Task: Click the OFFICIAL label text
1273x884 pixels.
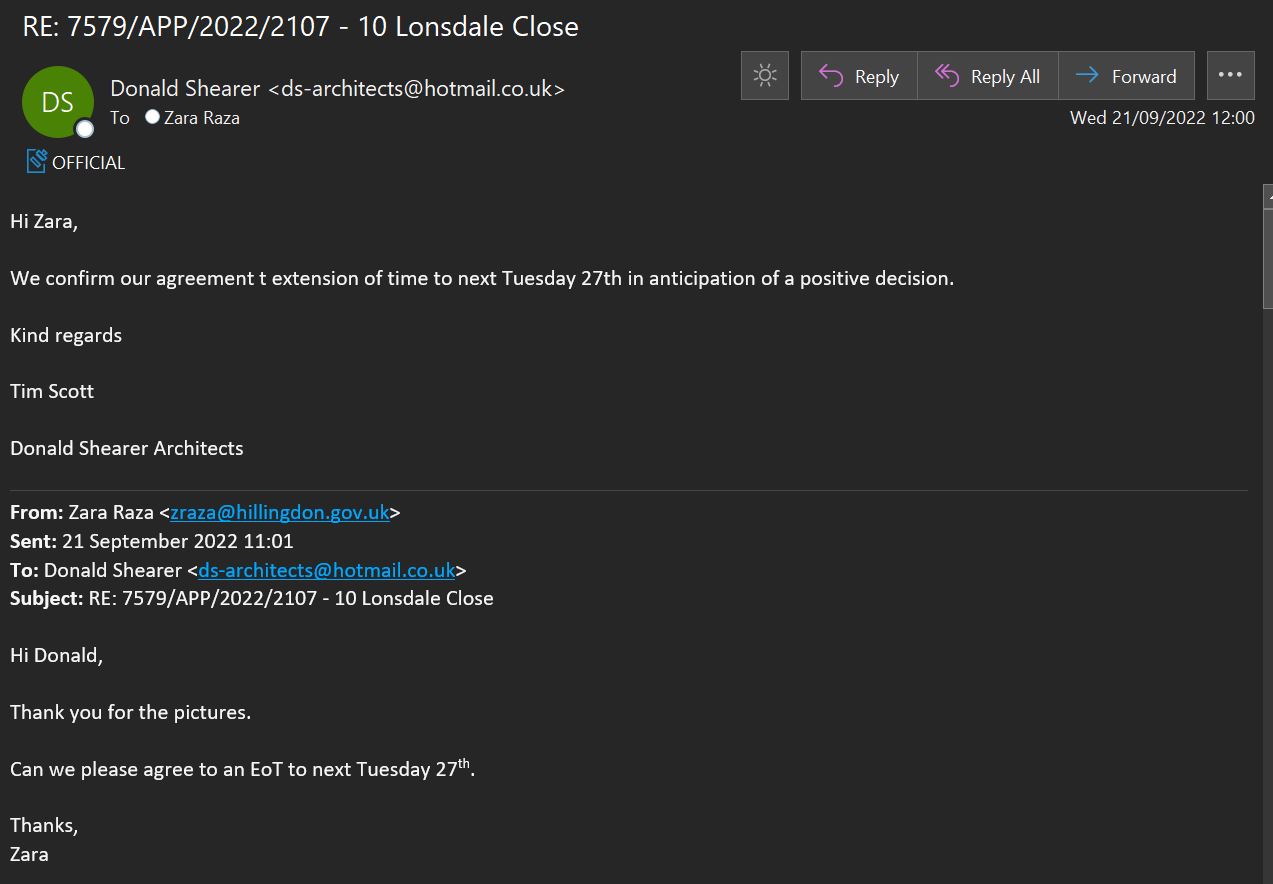Action: pos(89,162)
